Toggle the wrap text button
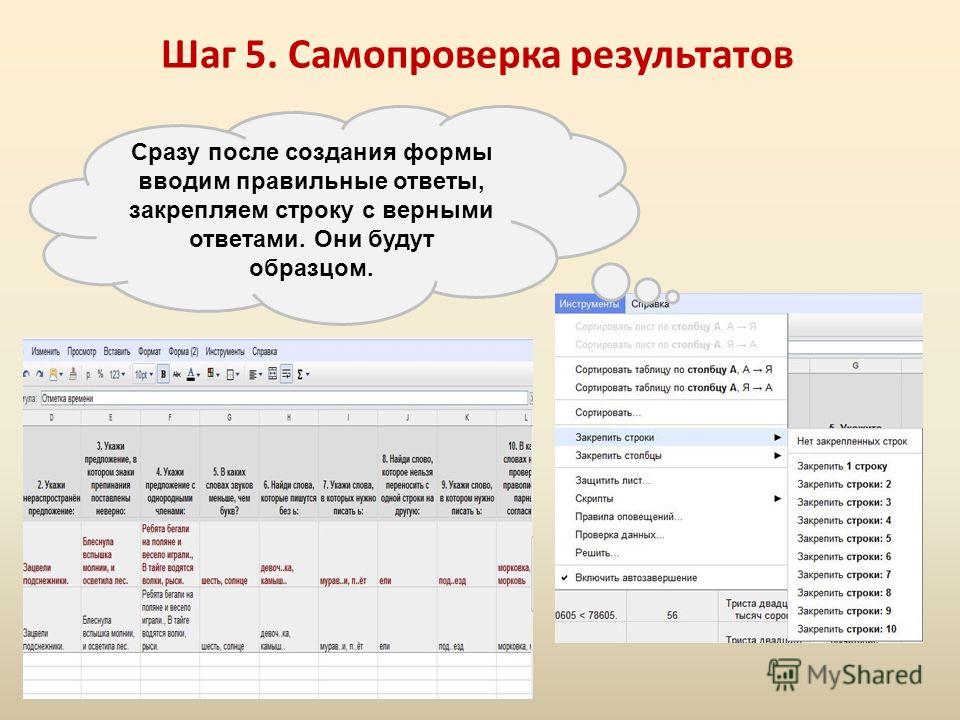The height and width of the screenshot is (720, 960). coord(286,374)
